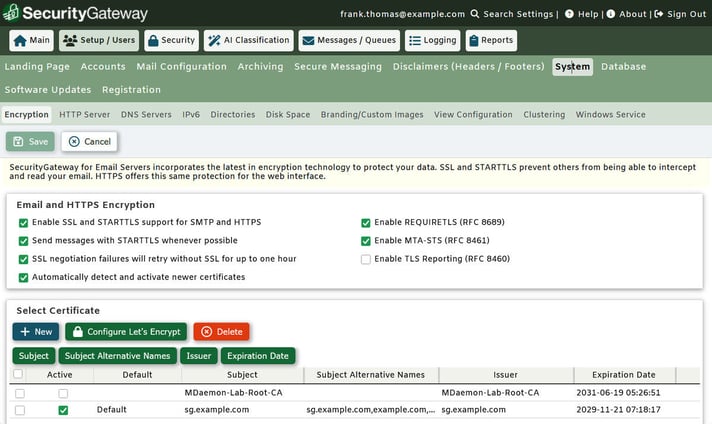Open Disclaimers (Headers / Footers) menu
This screenshot has width=712, height=424.
click(x=469, y=67)
